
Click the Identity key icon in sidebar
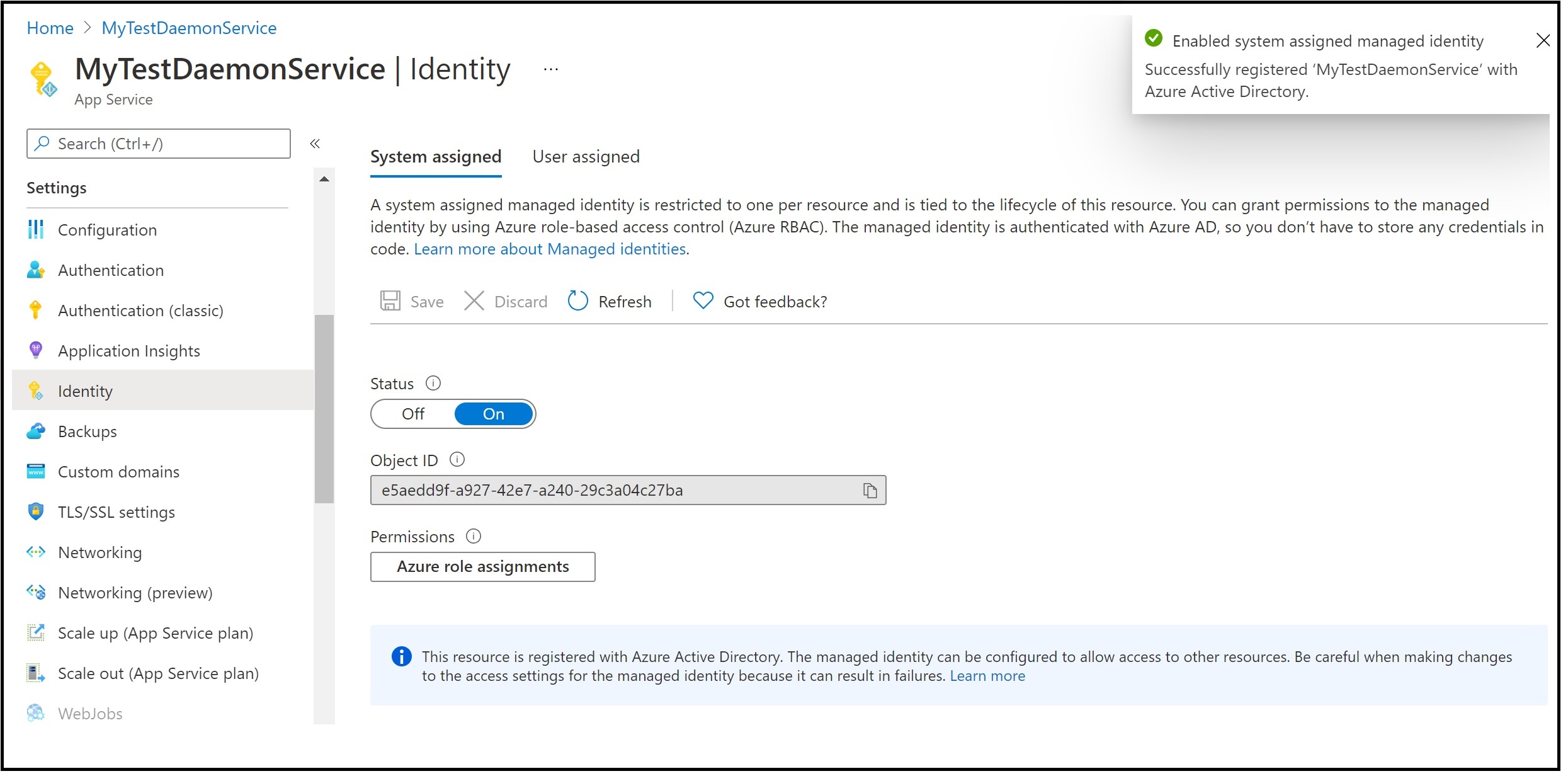pyautogui.click(x=36, y=391)
